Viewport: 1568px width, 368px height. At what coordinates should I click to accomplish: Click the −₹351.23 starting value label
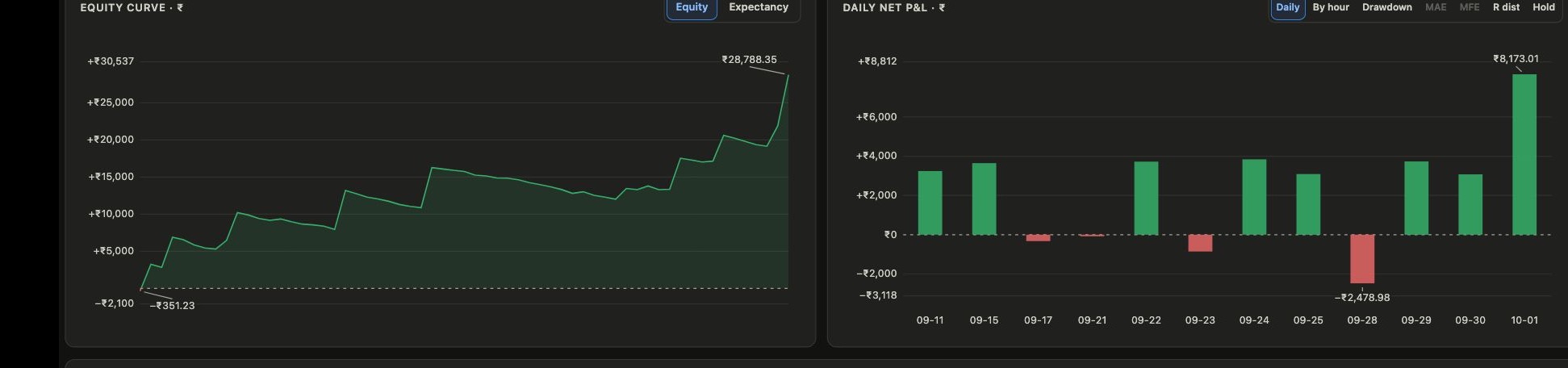172,306
